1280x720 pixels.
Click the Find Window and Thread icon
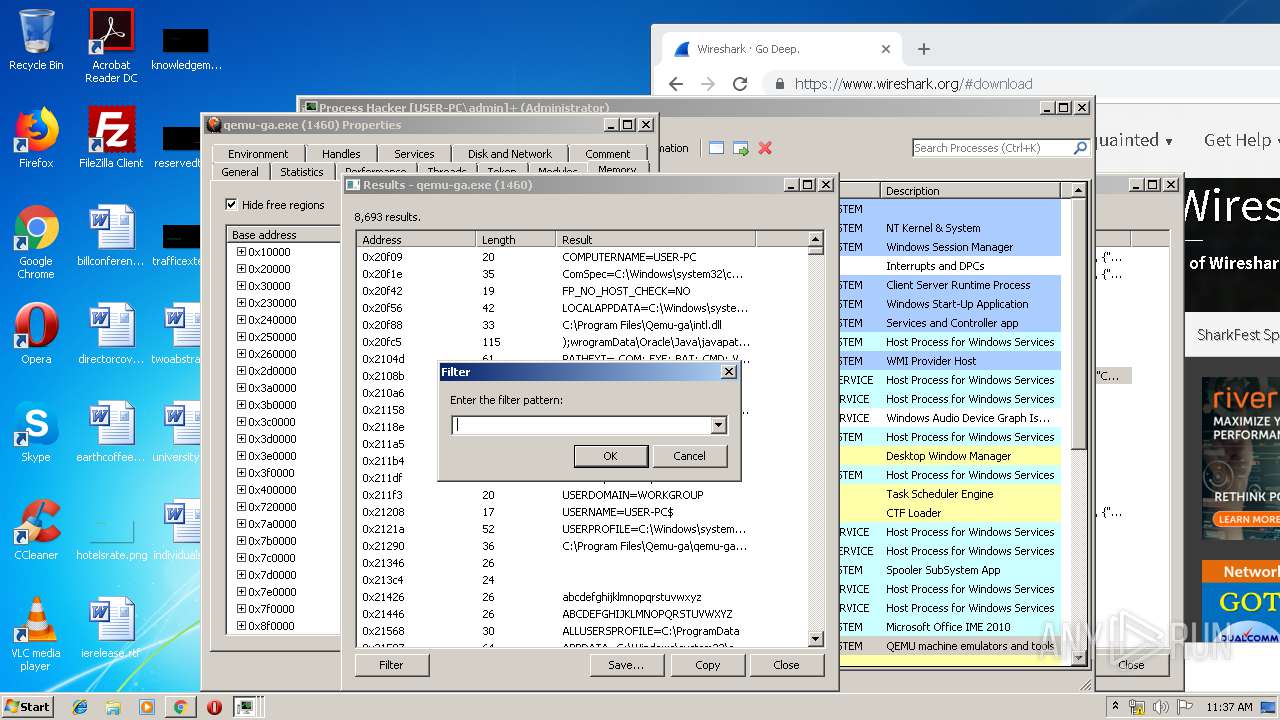click(741, 148)
